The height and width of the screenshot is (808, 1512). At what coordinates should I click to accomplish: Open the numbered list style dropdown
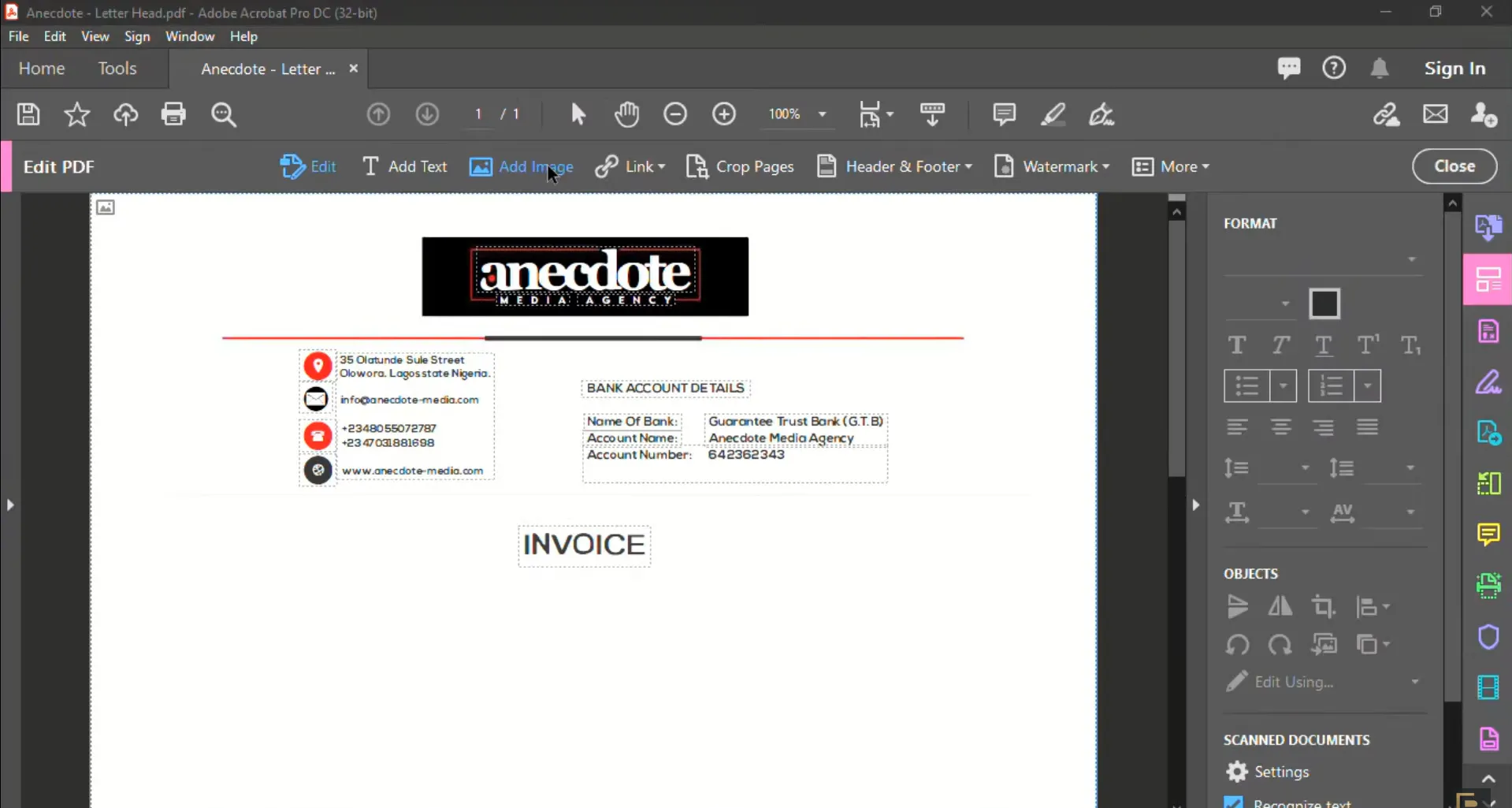[x=1368, y=386]
